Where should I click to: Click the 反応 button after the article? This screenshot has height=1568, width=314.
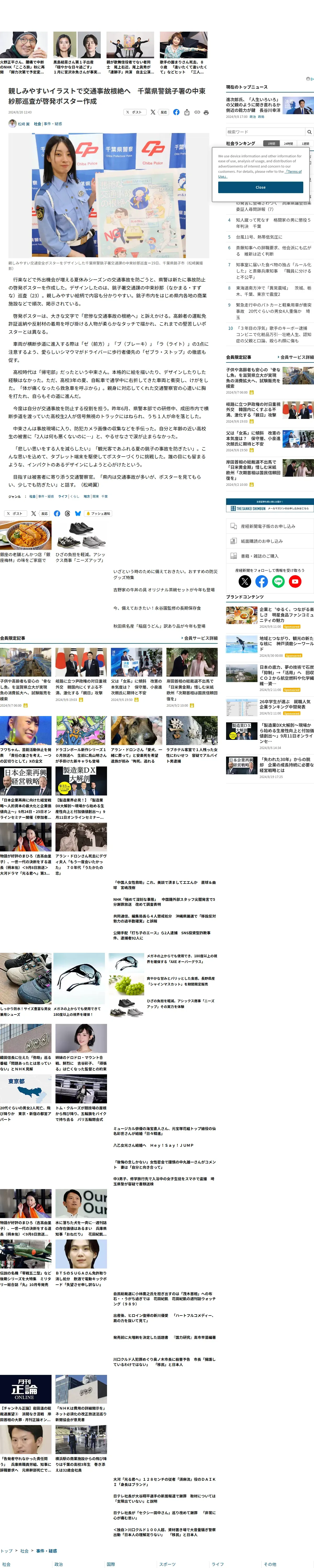click(44, 513)
